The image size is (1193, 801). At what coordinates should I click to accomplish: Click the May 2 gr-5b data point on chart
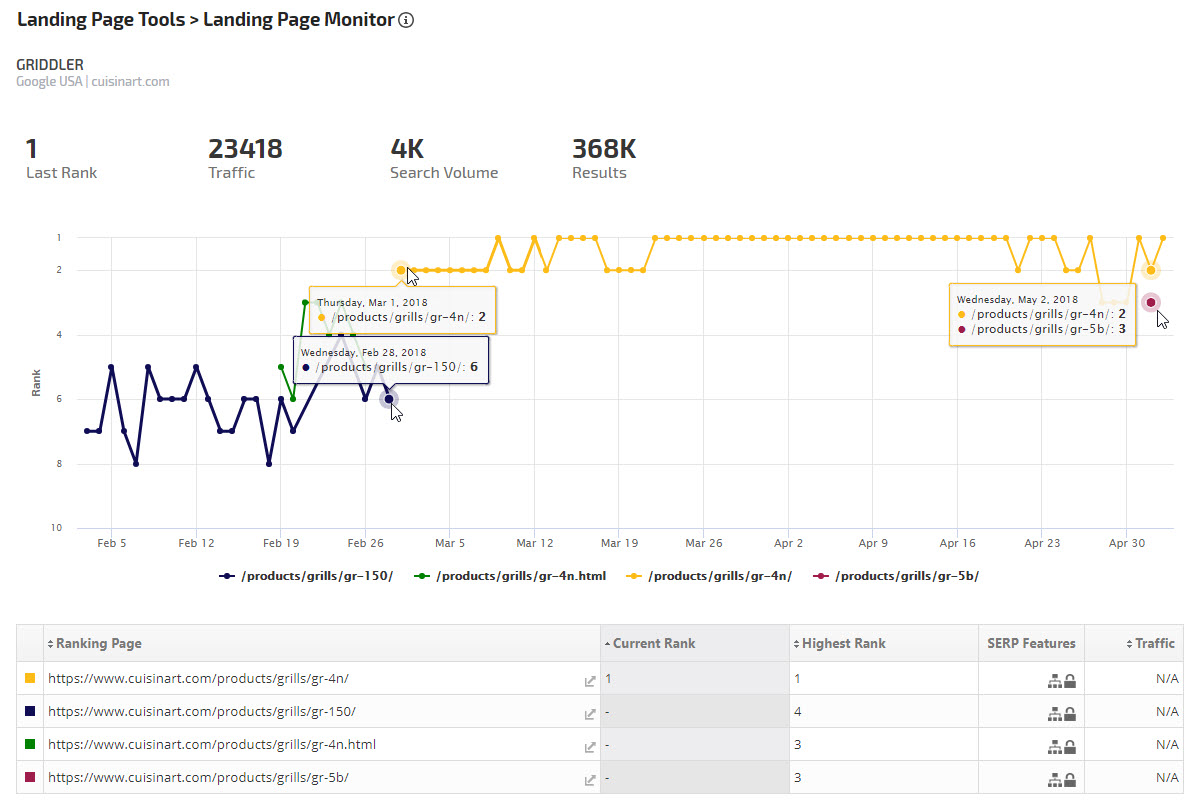click(x=1151, y=302)
